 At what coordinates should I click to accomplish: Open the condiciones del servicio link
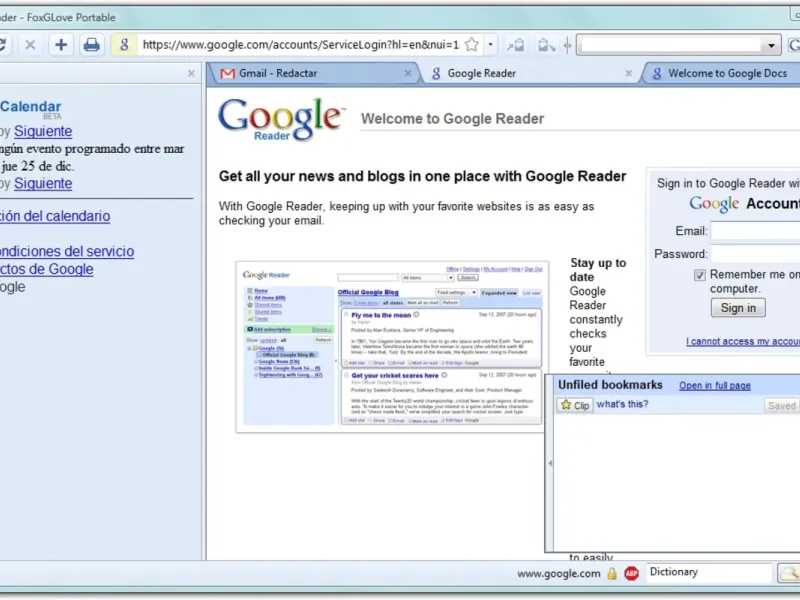pyautogui.click(x=67, y=252)
